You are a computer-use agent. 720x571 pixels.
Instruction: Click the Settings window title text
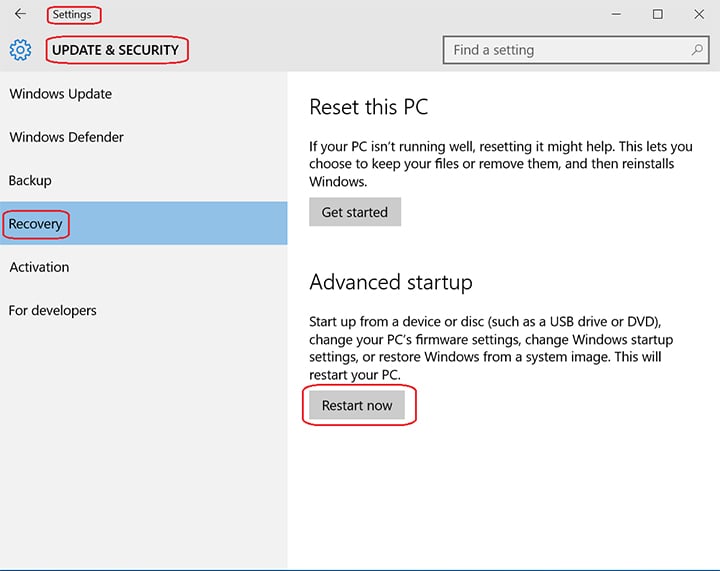(72, 14)
